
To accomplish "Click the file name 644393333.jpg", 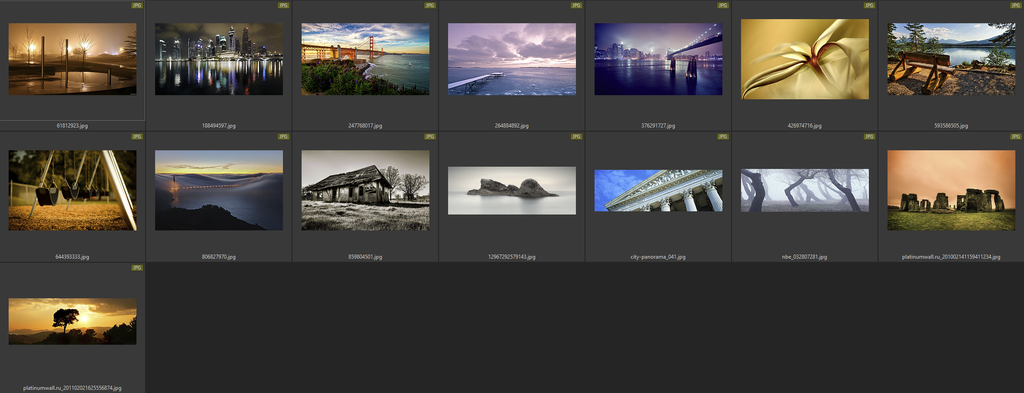I will [x=72, y=257].
